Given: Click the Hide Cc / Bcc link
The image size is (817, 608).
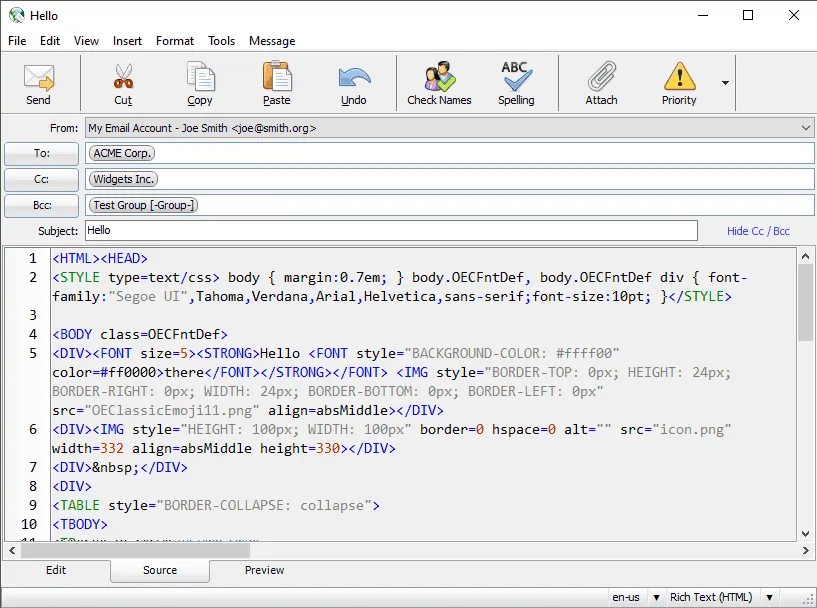Looking at the screenshot, I should pyautogui.click(x=759, y=230).
